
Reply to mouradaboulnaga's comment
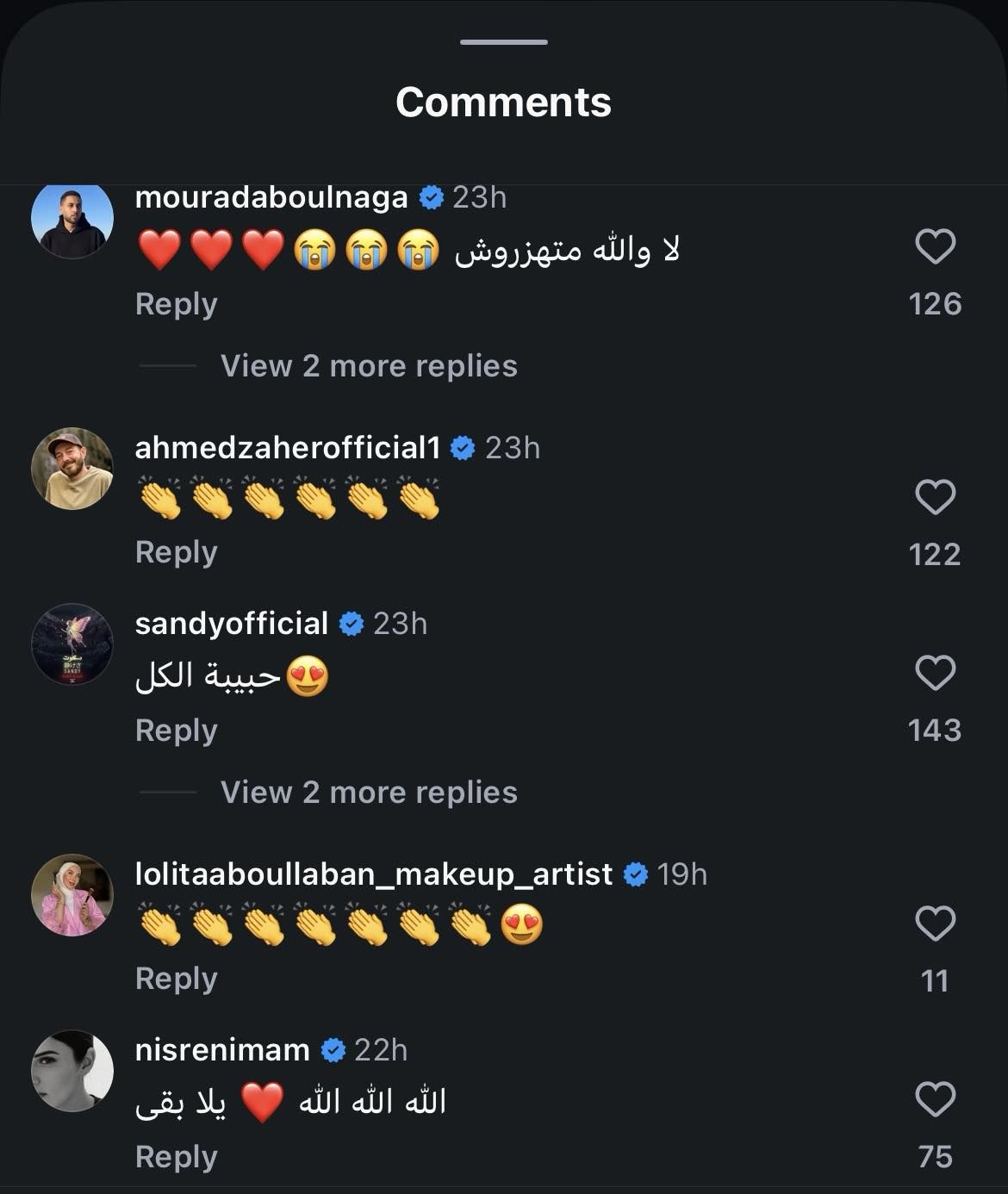pos(176,303)
